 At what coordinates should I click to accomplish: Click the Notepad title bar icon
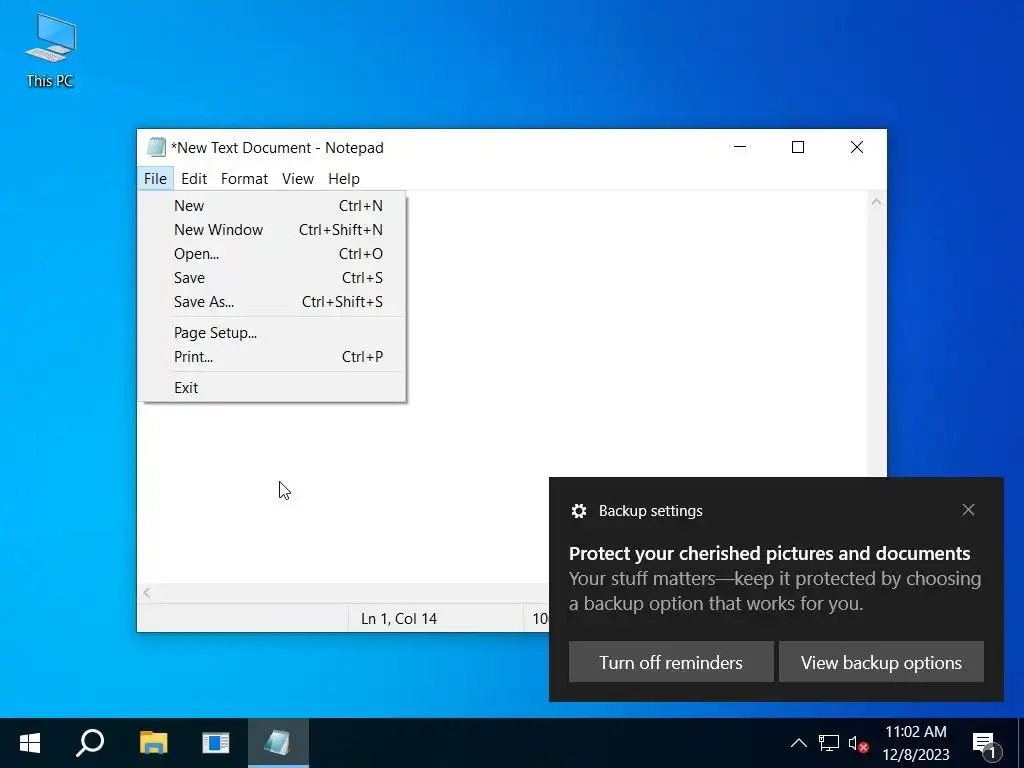pyautogui.click(x=156, y=148)
